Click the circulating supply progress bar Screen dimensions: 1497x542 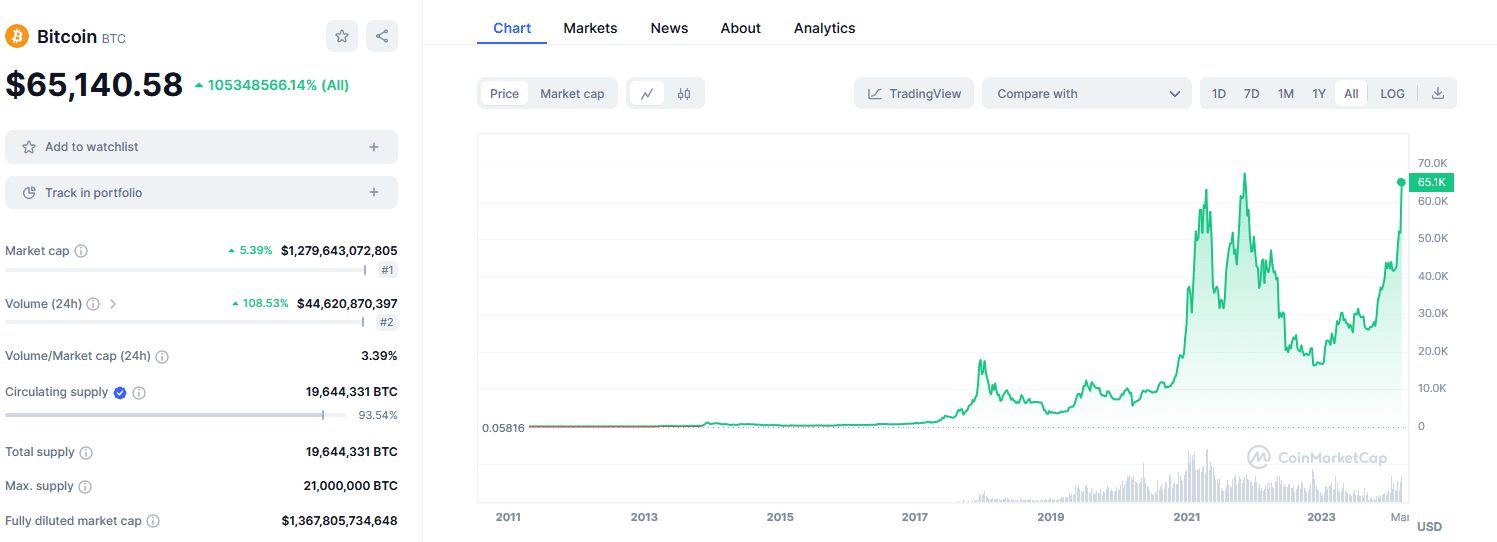(175, 414)
